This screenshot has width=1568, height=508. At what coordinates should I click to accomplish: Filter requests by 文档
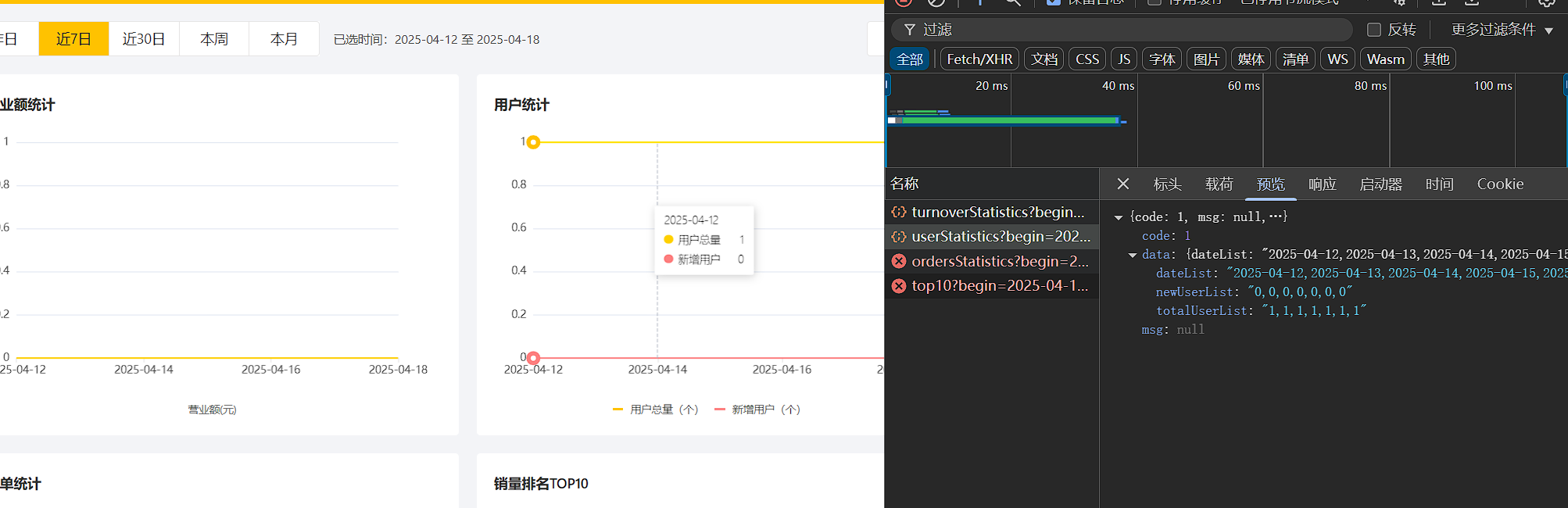1044,59
